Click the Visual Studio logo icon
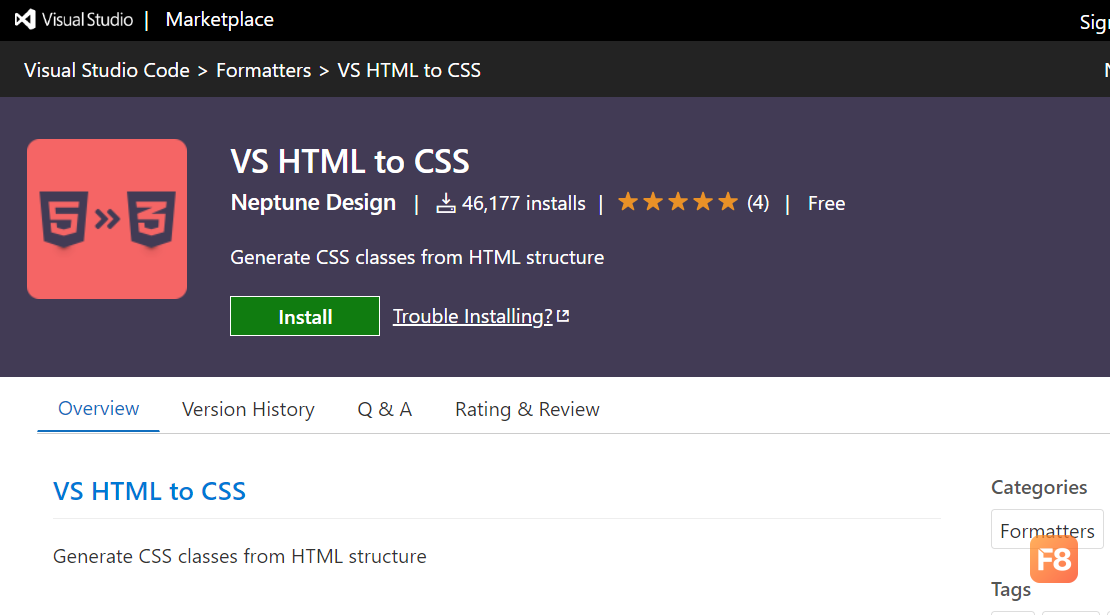 (x=25, y=19)
